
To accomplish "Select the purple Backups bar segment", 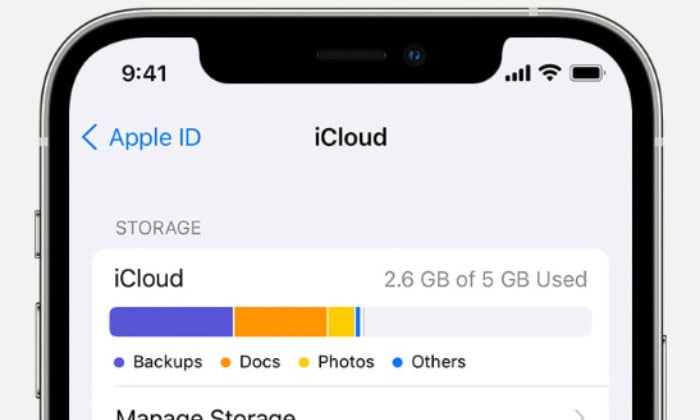I will click(x=171, y=322).
